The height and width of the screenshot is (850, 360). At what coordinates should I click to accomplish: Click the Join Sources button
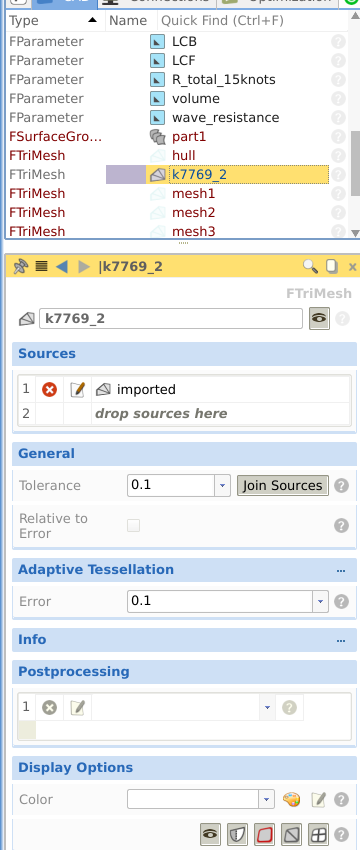pos(282,485)
